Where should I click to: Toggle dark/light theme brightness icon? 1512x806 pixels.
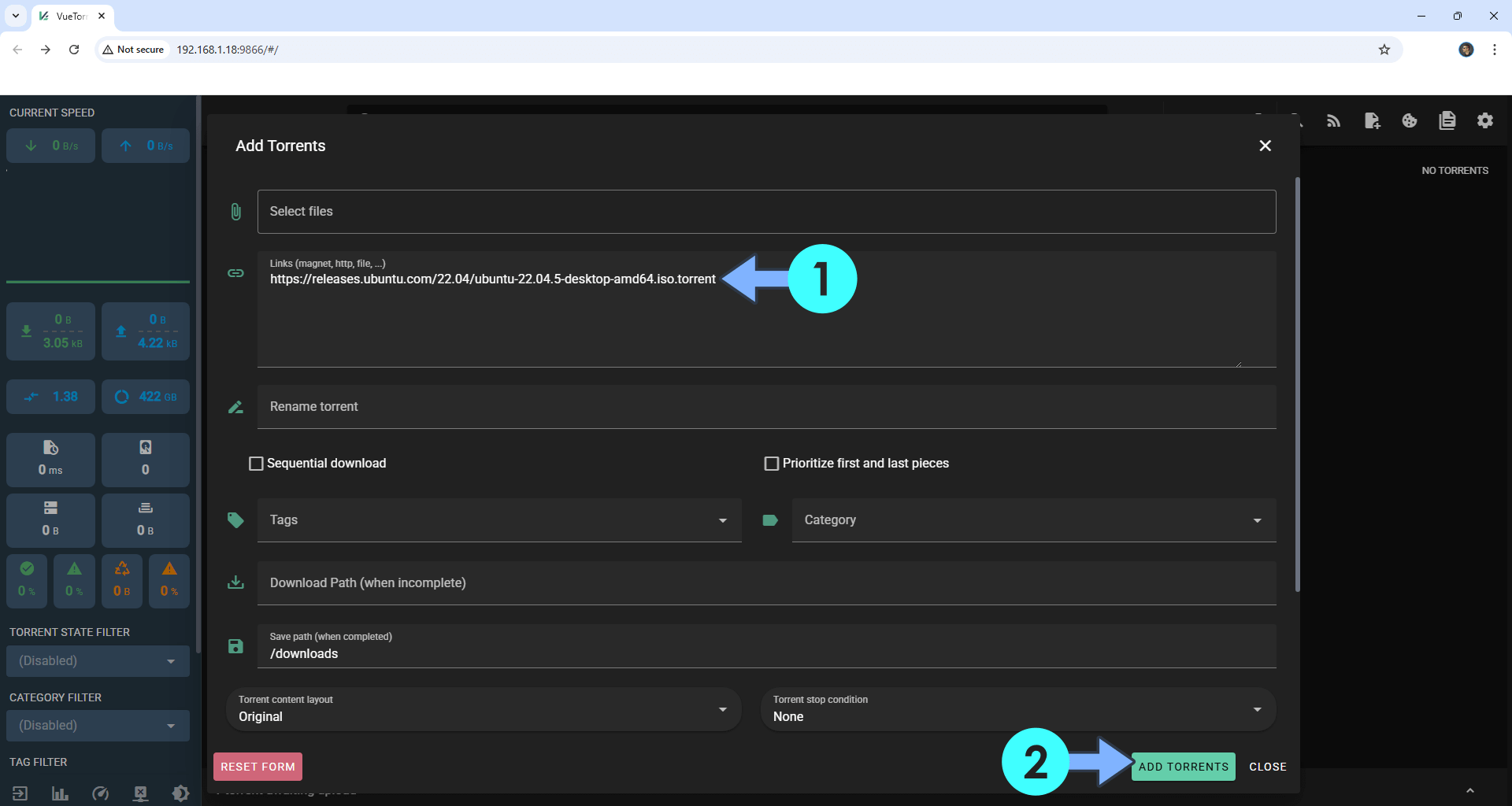[180, 793]
